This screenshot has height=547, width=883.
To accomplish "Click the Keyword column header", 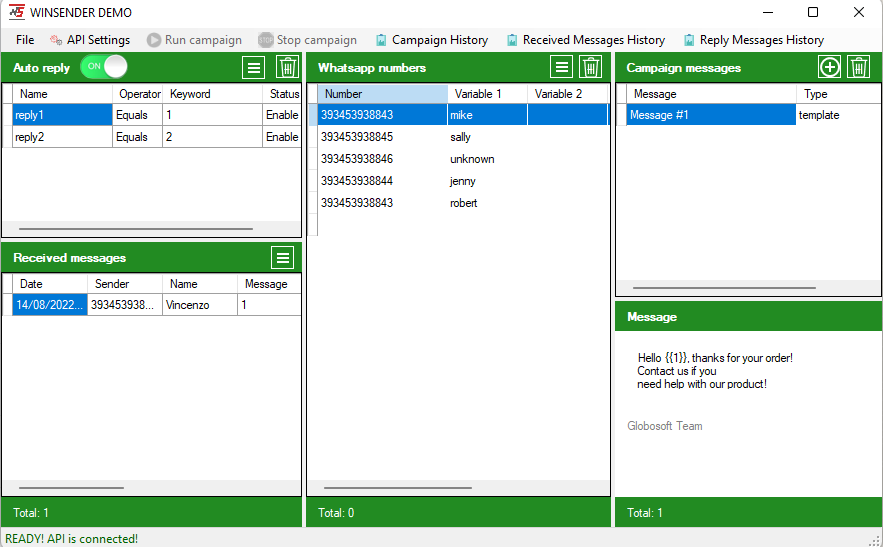I will [x=212, y=94].
